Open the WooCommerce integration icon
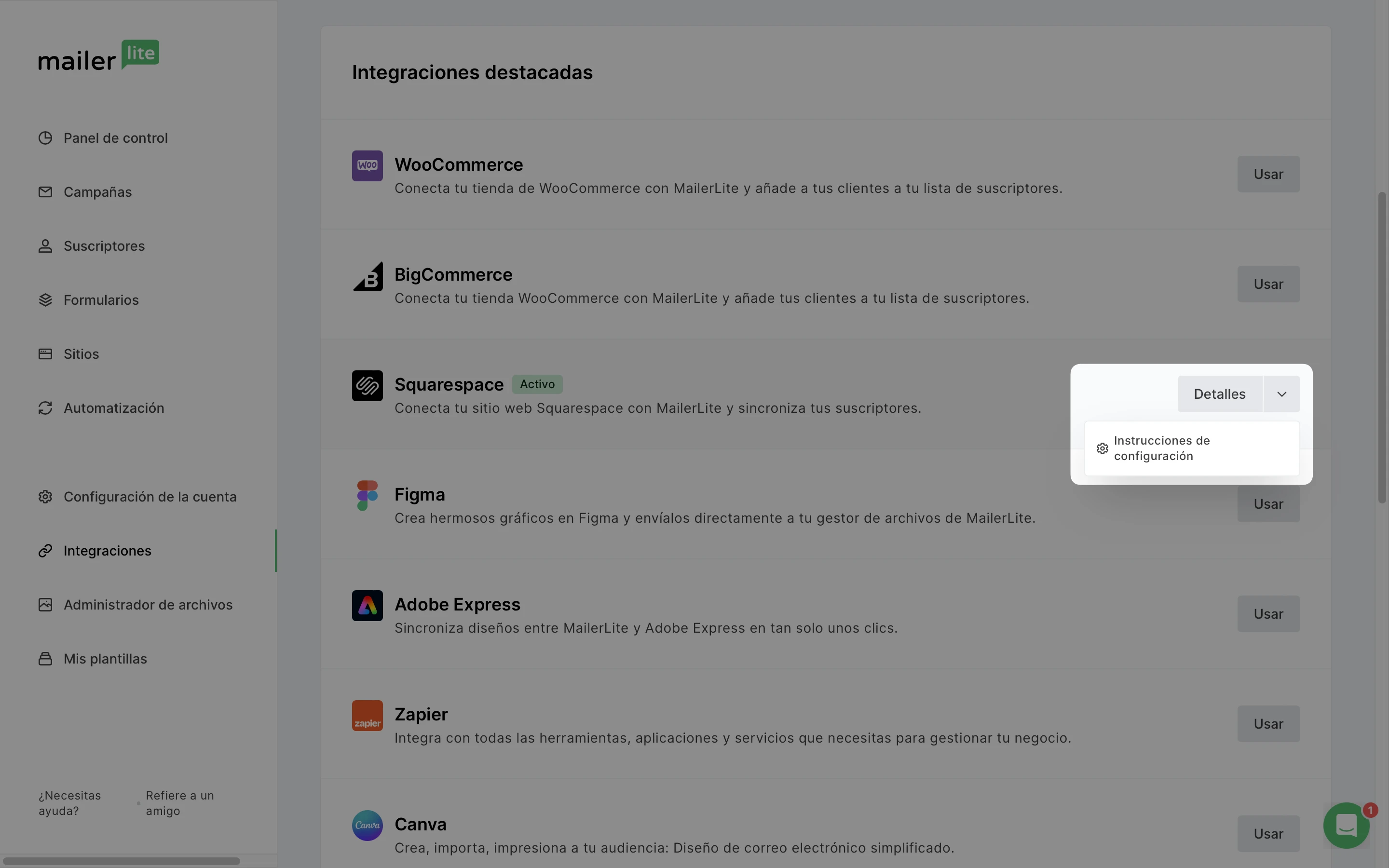Screen dimensions: 1389x868 (368, 166)
